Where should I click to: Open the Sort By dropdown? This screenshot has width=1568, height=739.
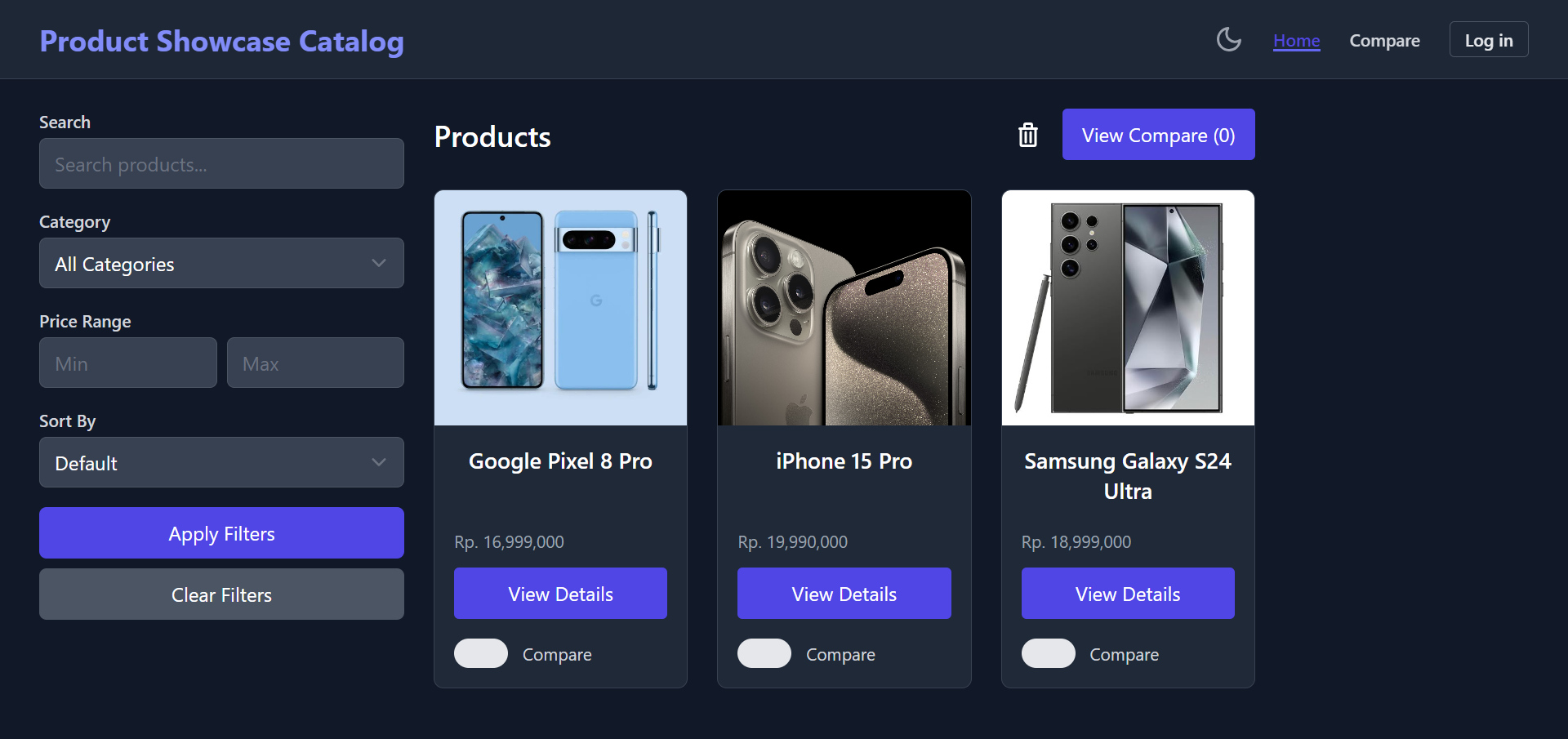click(x=221, y=462)
